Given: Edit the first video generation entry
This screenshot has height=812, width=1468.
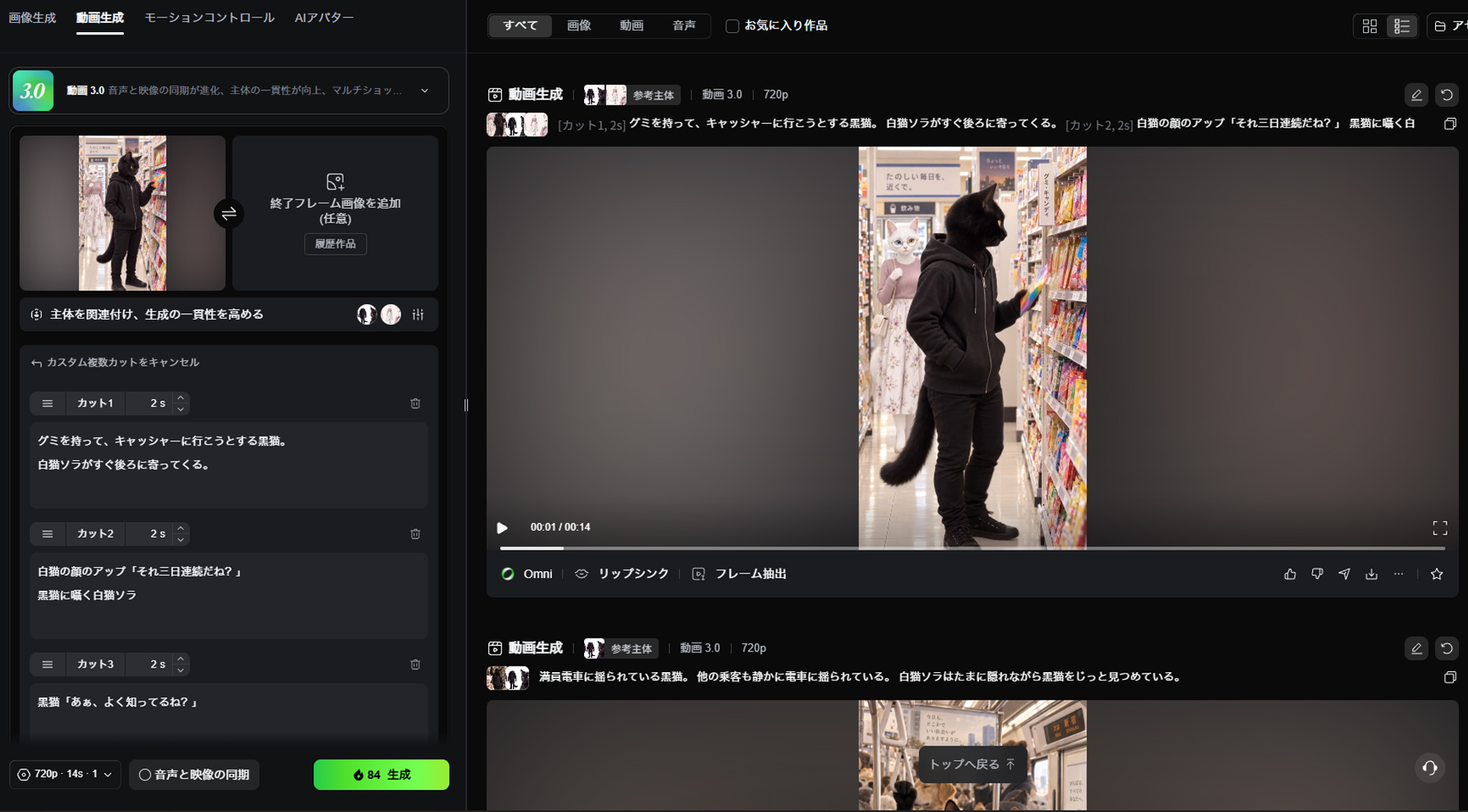Looking at the screenshot, I should pos(1416,95).
